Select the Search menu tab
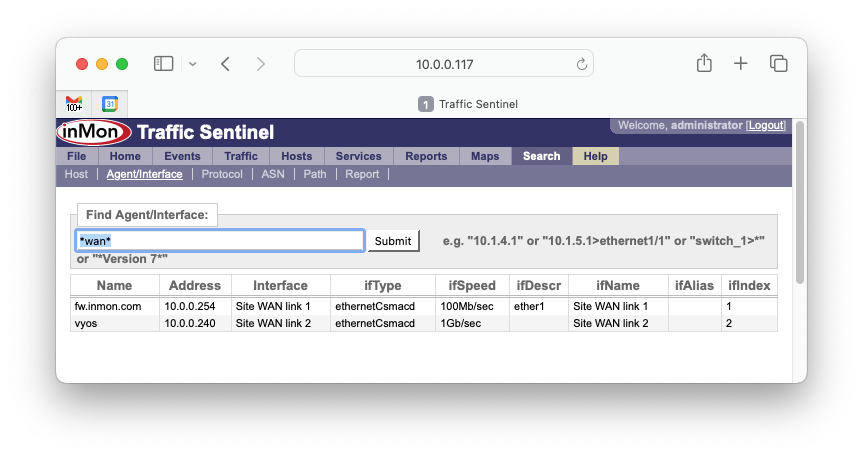 (542, 156)
